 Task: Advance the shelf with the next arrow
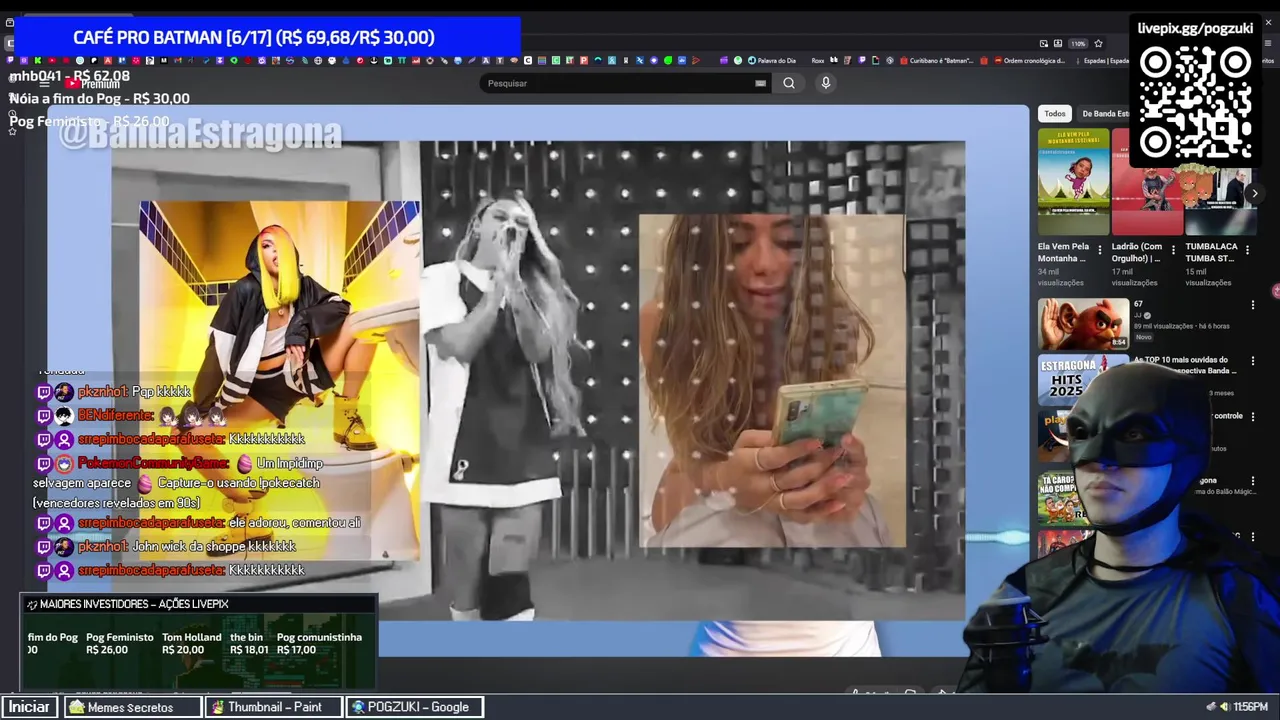(x=1254, y=193)
